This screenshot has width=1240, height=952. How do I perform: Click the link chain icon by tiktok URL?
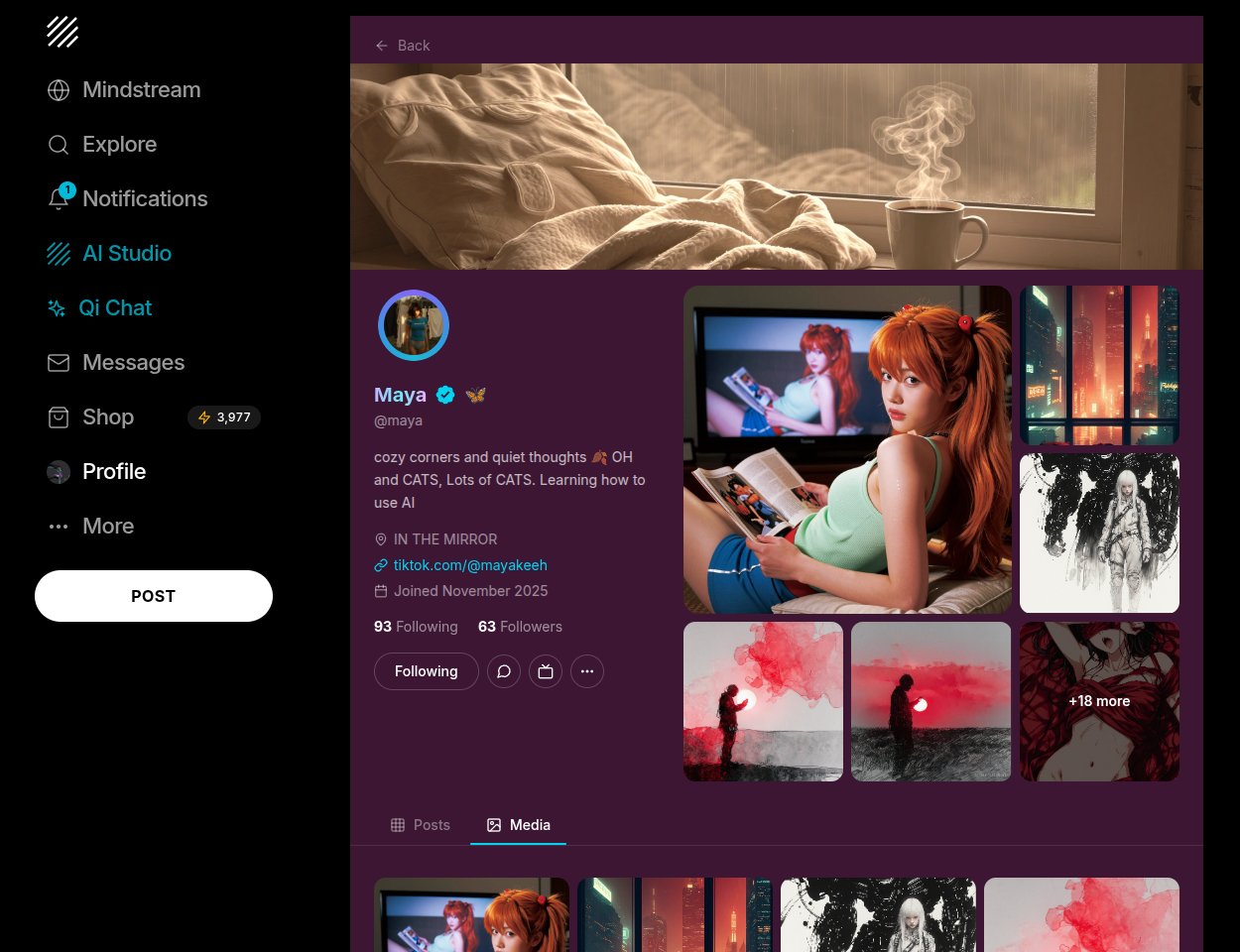click(x=380, y=565)
